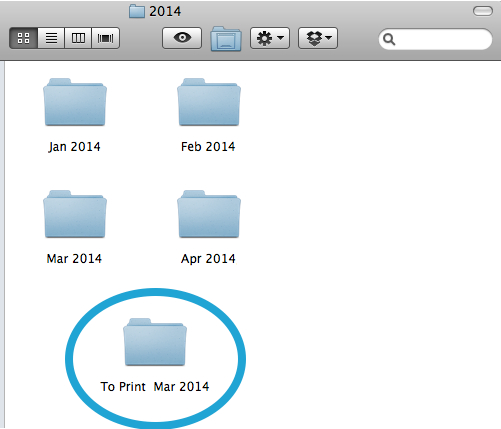This screenshot has width=501, height=429.
Task: Click the toolbar toggle pill button
Action: (x=483, y=11)
